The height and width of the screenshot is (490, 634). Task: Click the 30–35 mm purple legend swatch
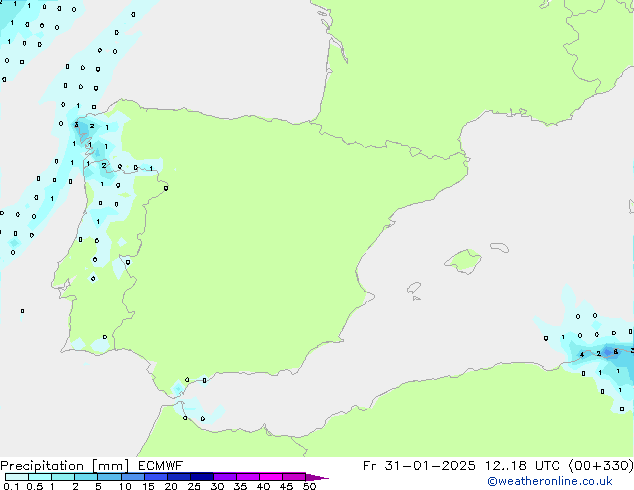coord(225,477)
